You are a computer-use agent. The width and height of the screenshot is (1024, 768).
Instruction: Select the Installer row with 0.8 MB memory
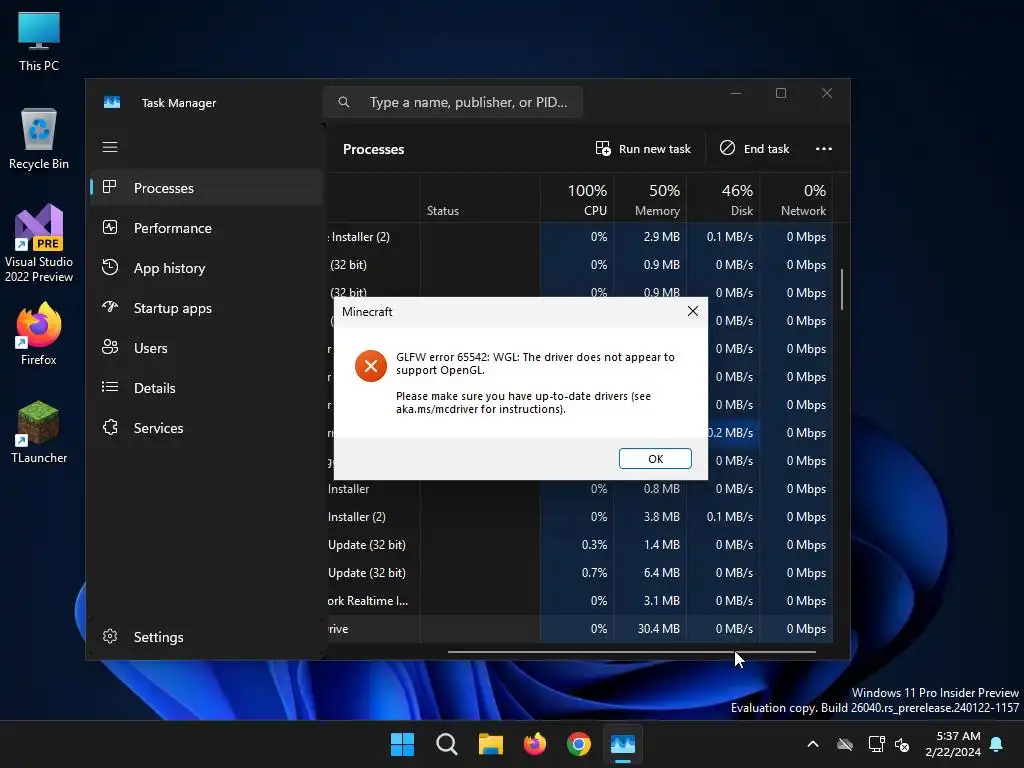[x=580, y=488]
